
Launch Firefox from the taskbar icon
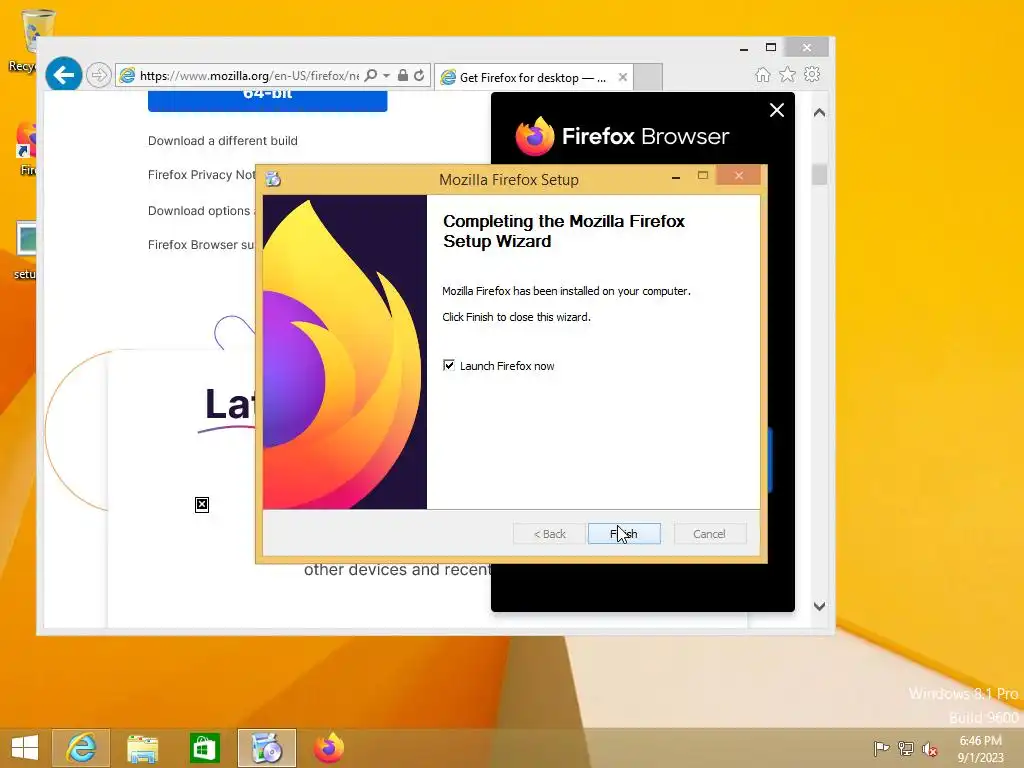pyautogui.click(x=328, y=748)
